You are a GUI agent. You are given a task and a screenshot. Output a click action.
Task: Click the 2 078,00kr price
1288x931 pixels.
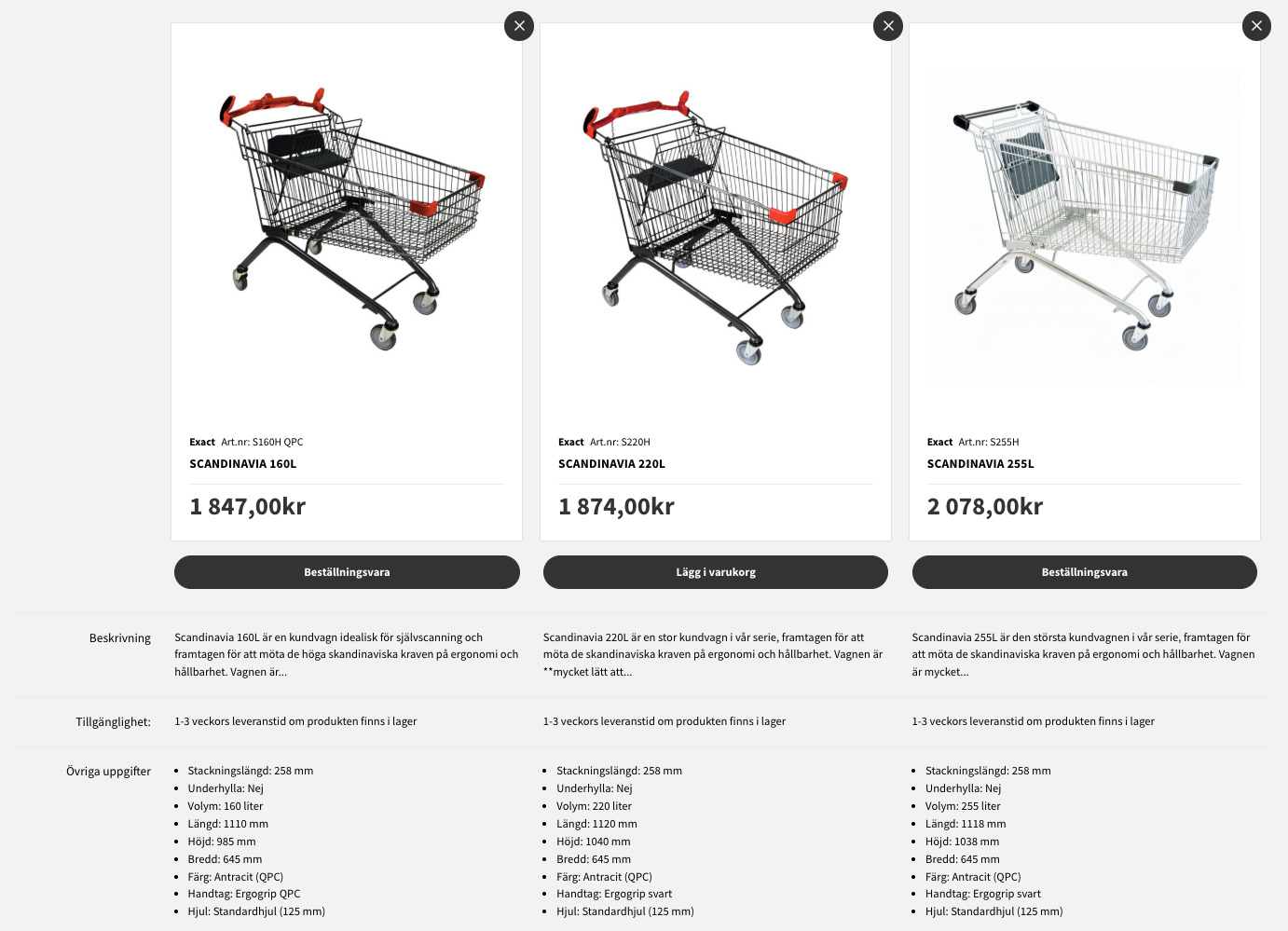[985, 507]
